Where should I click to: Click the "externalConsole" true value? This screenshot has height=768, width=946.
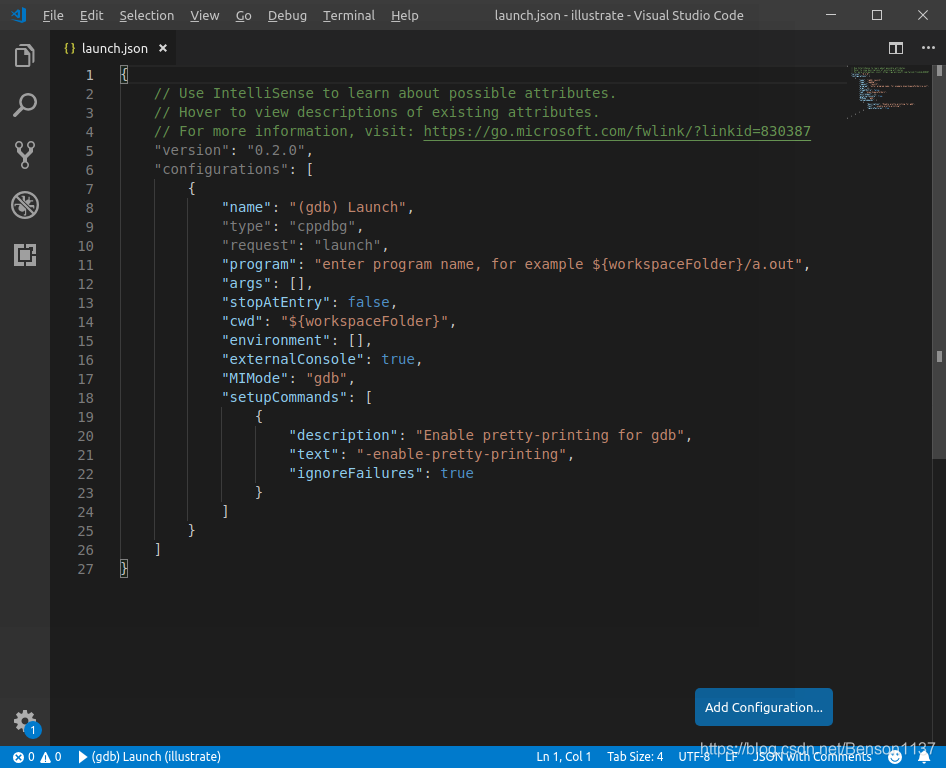(398, 359)
